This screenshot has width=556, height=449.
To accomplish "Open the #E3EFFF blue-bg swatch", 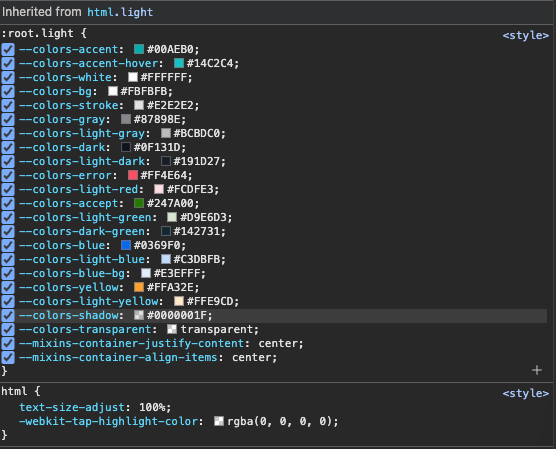I will pos(146,273).
